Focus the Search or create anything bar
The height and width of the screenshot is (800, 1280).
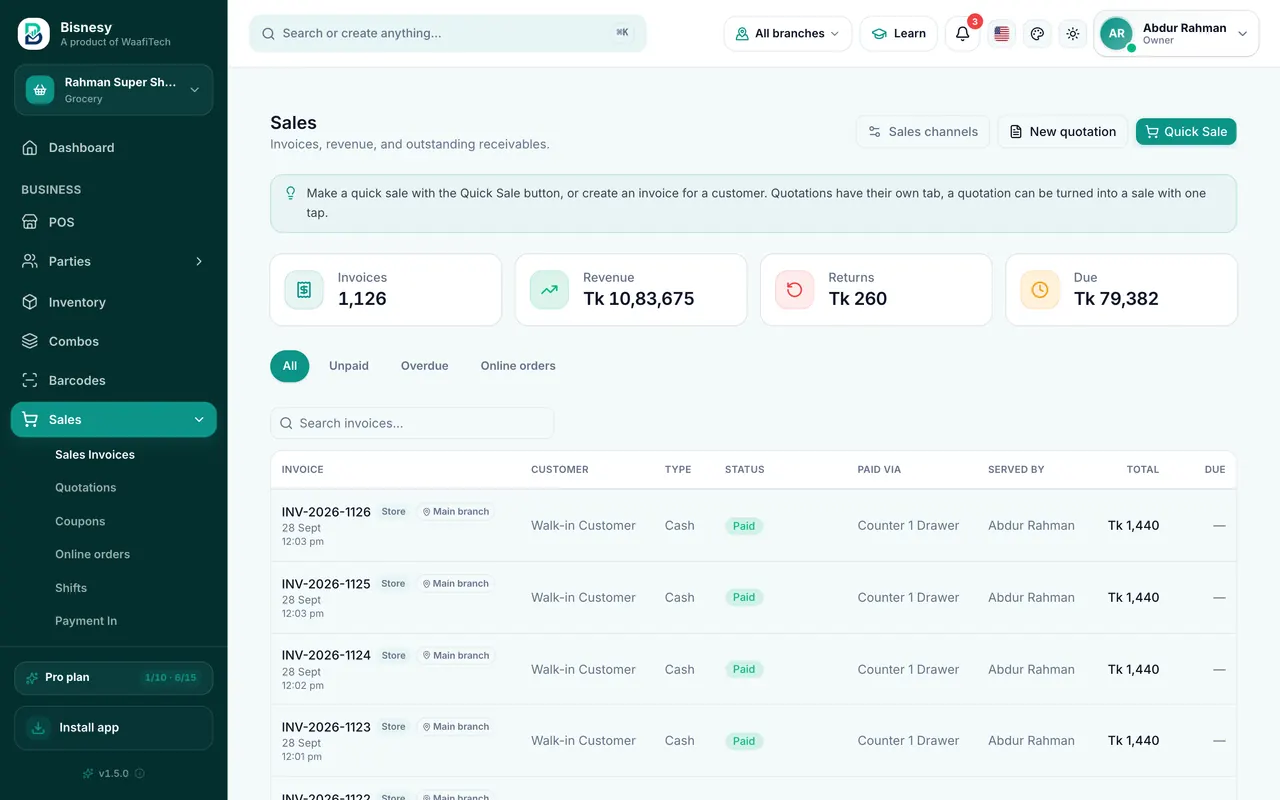[448, 34]
